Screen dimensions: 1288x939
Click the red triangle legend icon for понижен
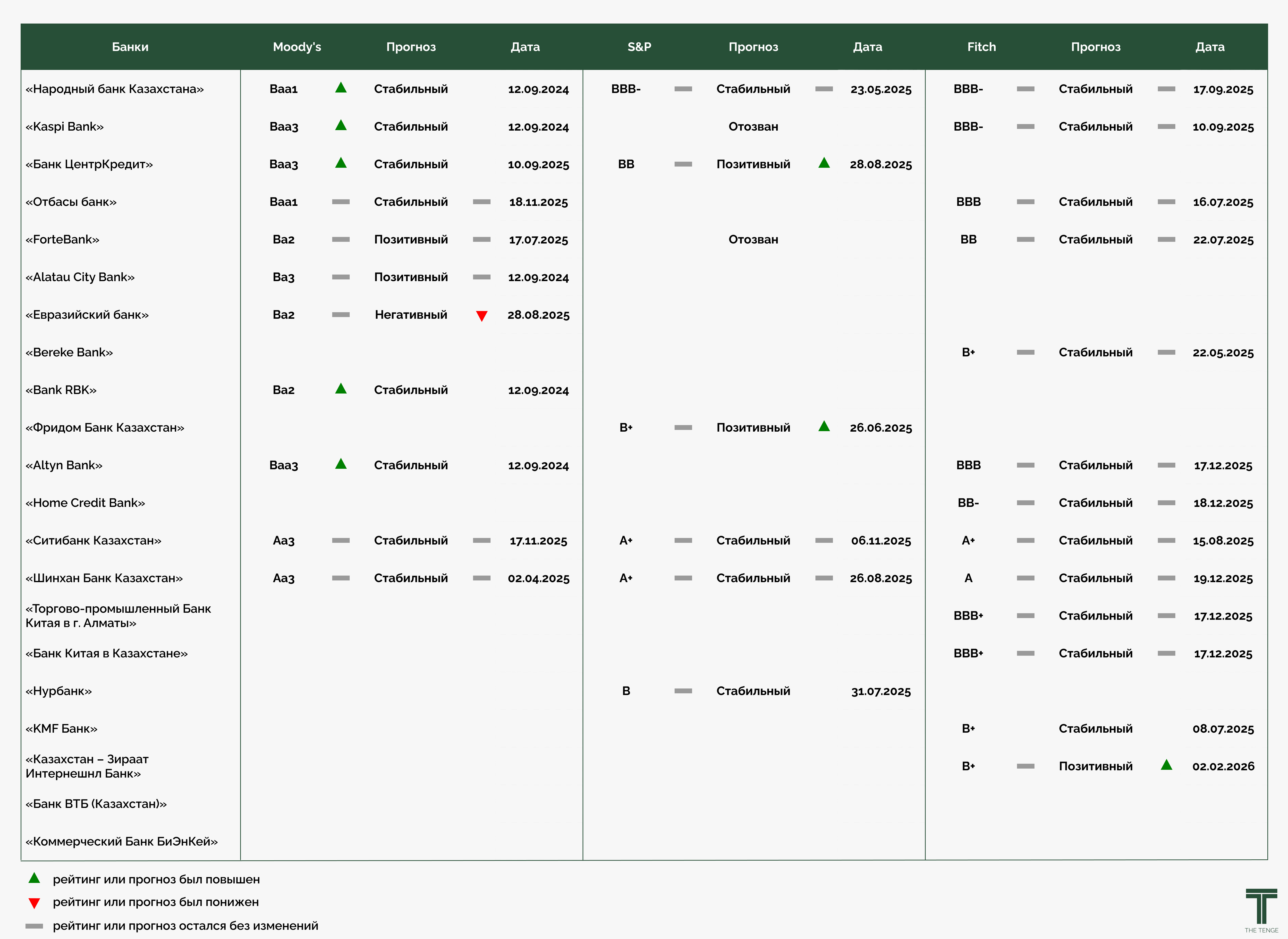click(34, 903)
